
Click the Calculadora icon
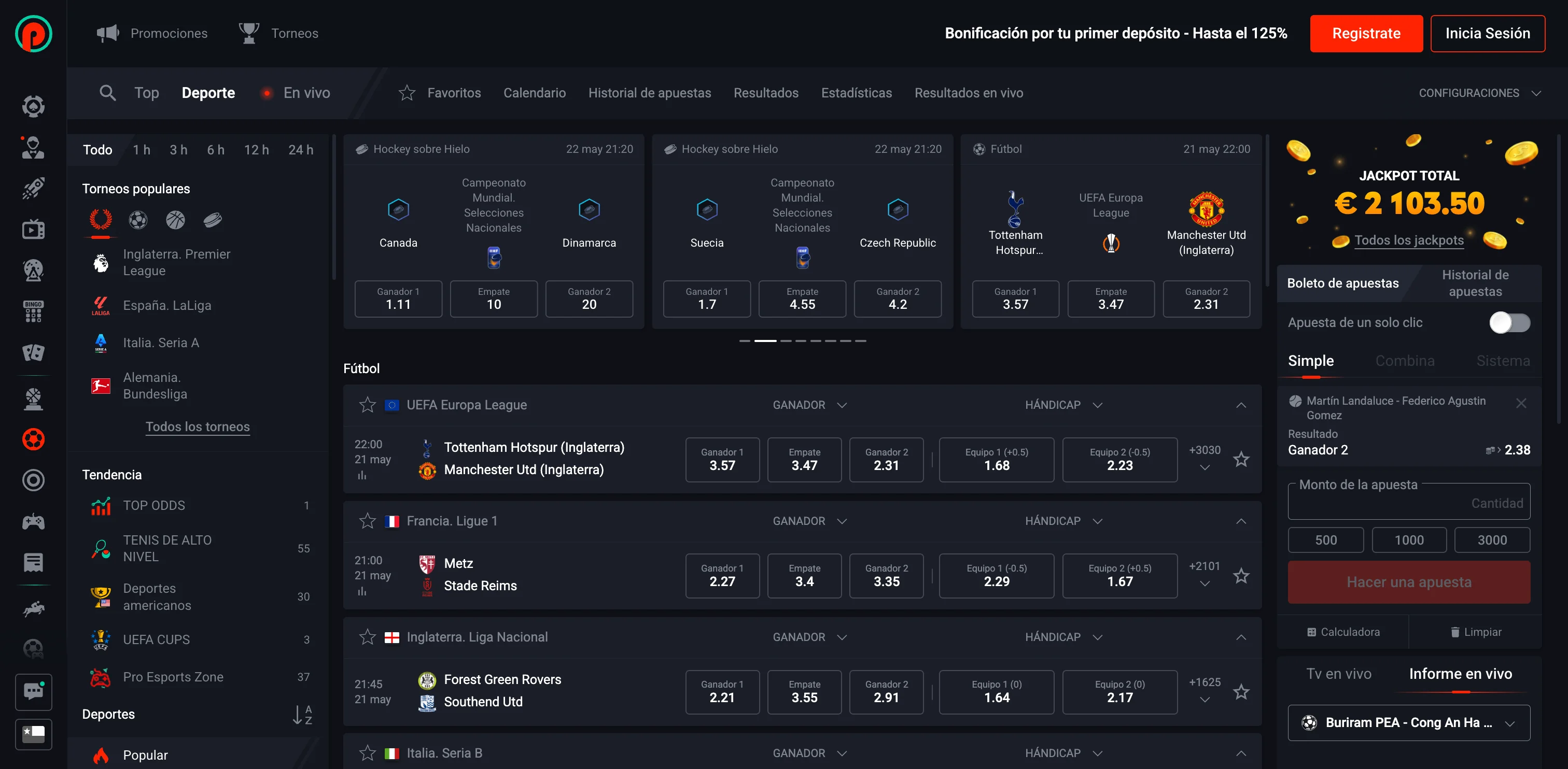coord(1312,632)
